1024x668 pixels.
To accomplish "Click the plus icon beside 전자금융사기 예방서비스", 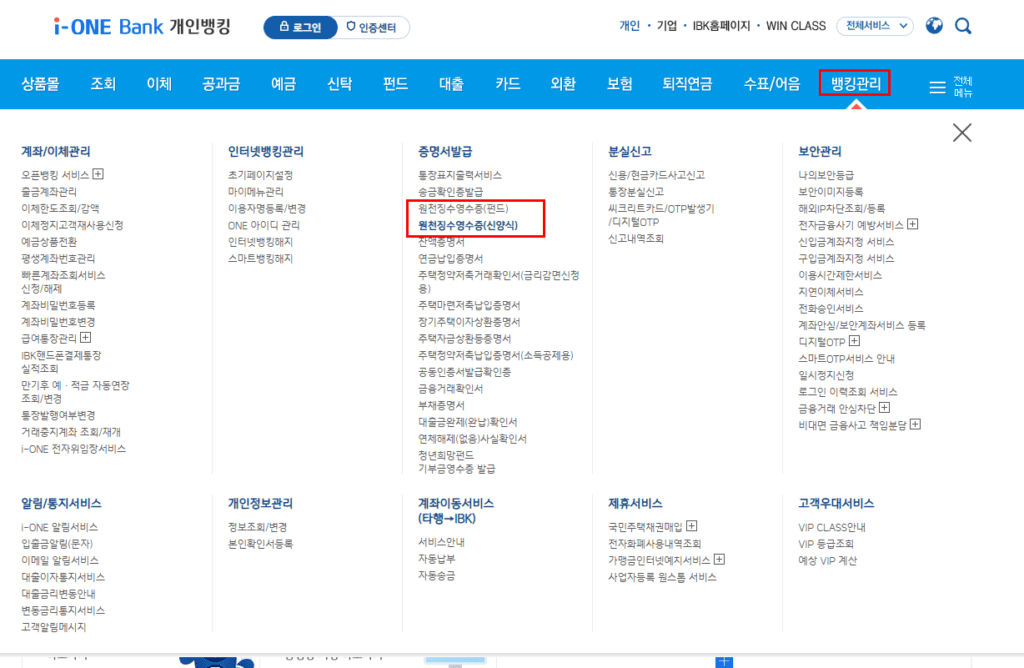I will 911,224.
